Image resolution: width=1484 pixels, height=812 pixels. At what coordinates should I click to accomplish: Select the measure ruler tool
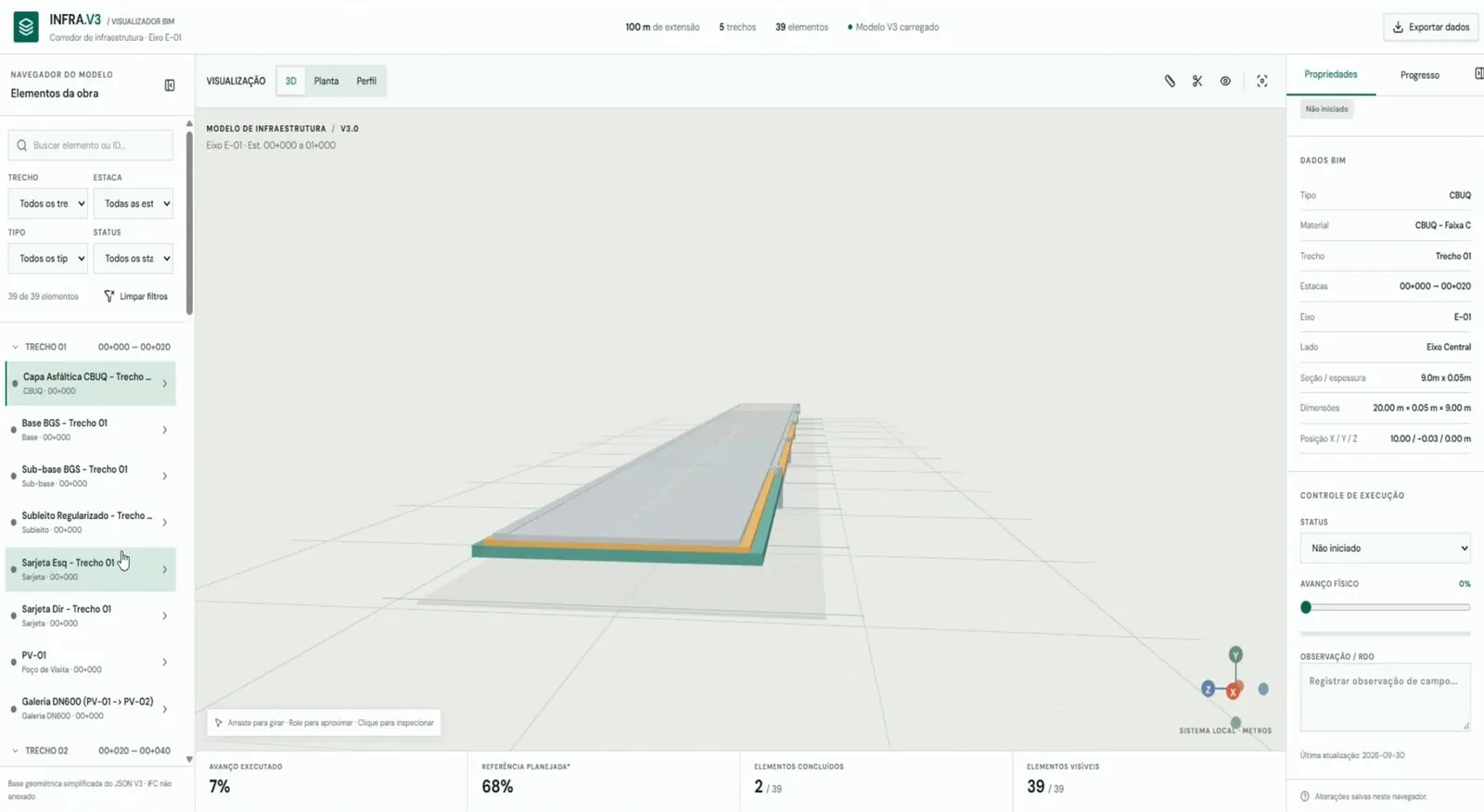pos(1170,82)
